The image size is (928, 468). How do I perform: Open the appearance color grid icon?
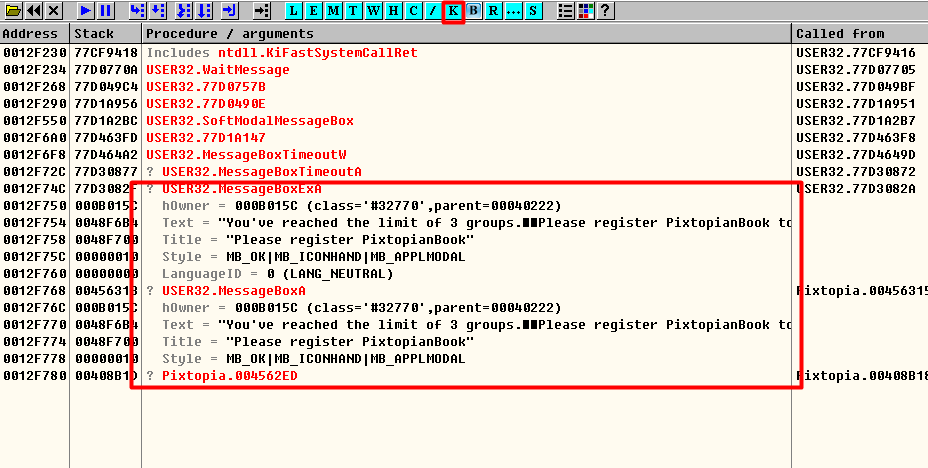pyautogui.click(x=586, y=11)
